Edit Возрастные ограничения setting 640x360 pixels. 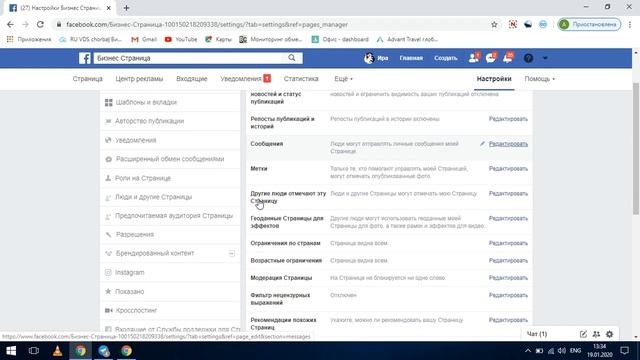click(x=508, y=260)
